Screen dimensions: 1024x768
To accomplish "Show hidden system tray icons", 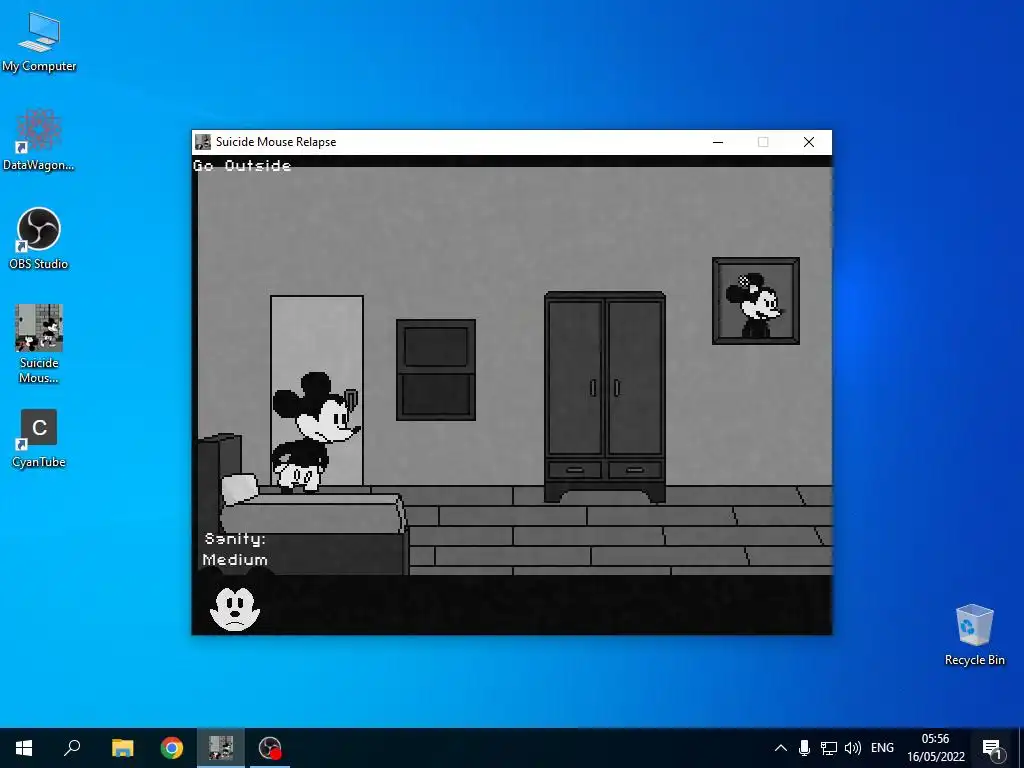I will point(780,748).
